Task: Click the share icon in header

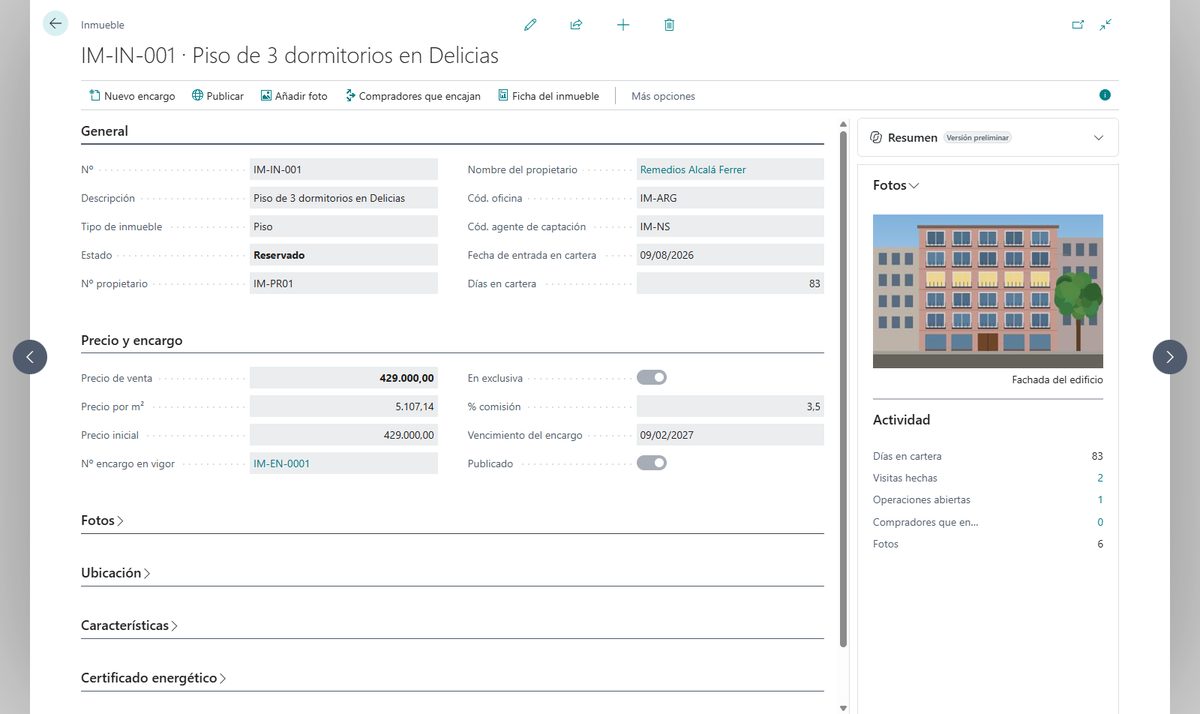Action: (576, 24)
